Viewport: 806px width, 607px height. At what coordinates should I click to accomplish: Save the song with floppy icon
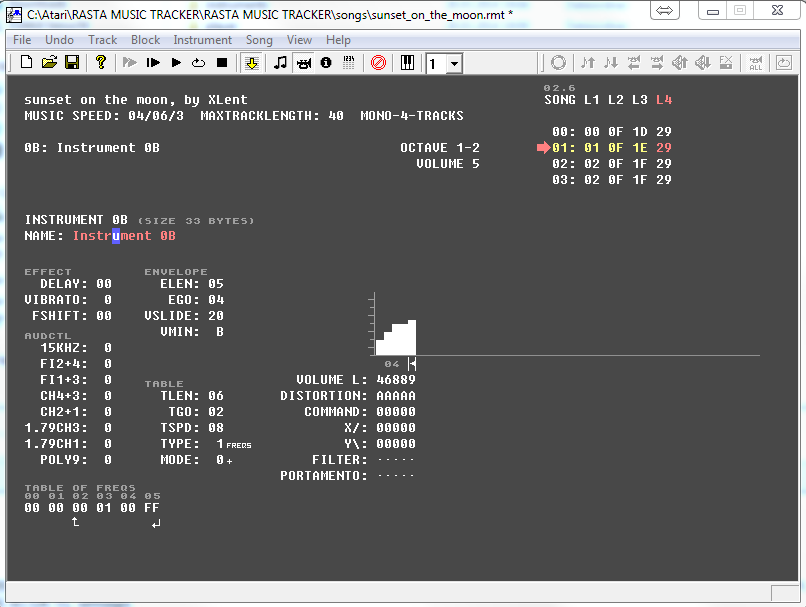tap(72, 63)
